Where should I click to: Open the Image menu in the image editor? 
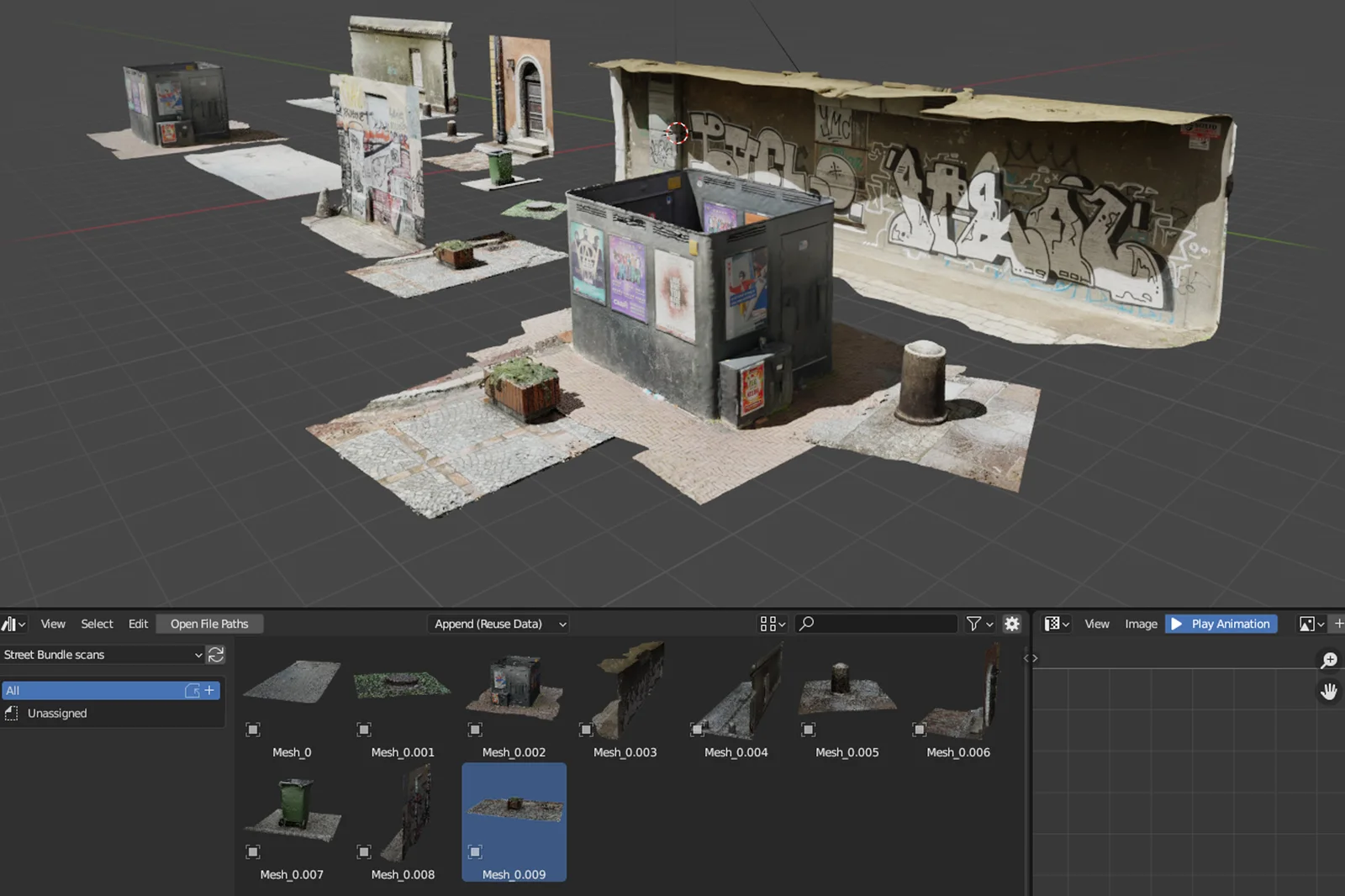1141,624
